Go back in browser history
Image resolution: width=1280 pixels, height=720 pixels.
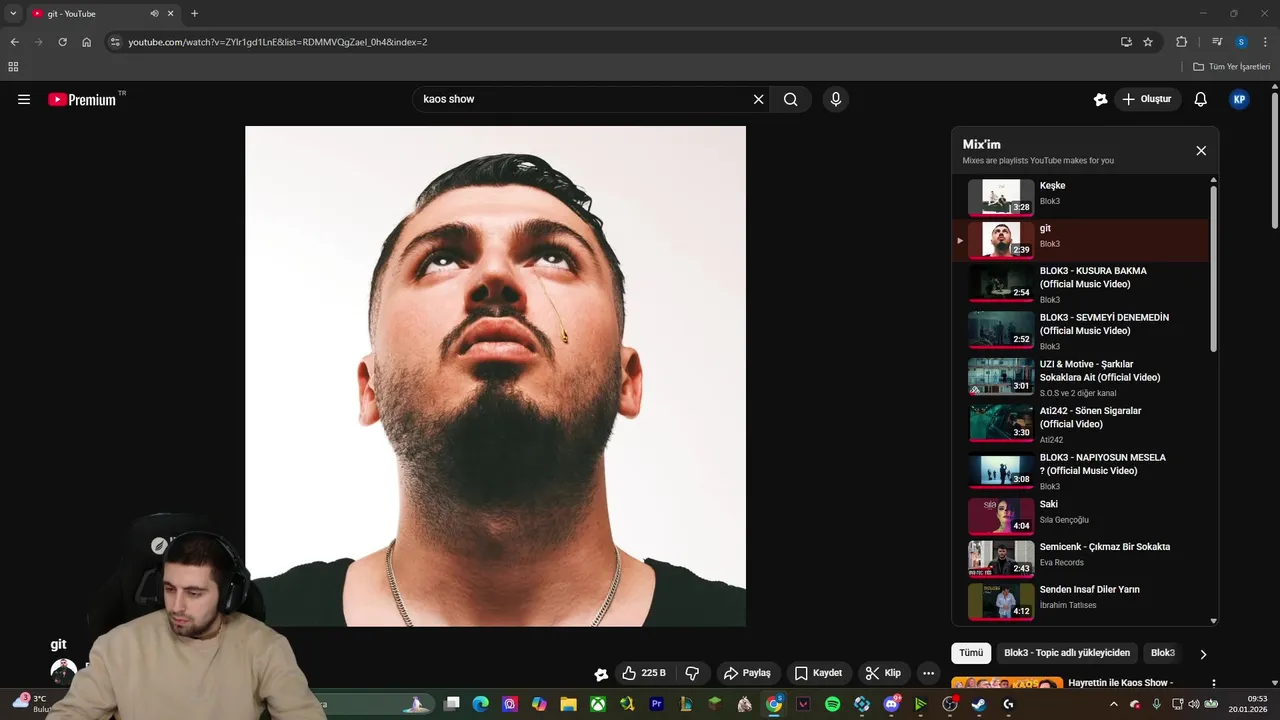point(14,42)
